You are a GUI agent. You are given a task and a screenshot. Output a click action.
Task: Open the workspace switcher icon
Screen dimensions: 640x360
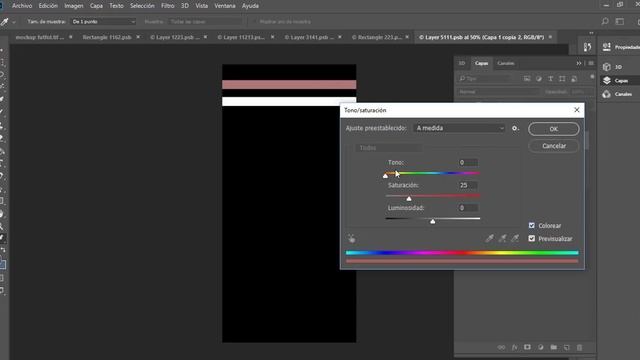[620, 21]
